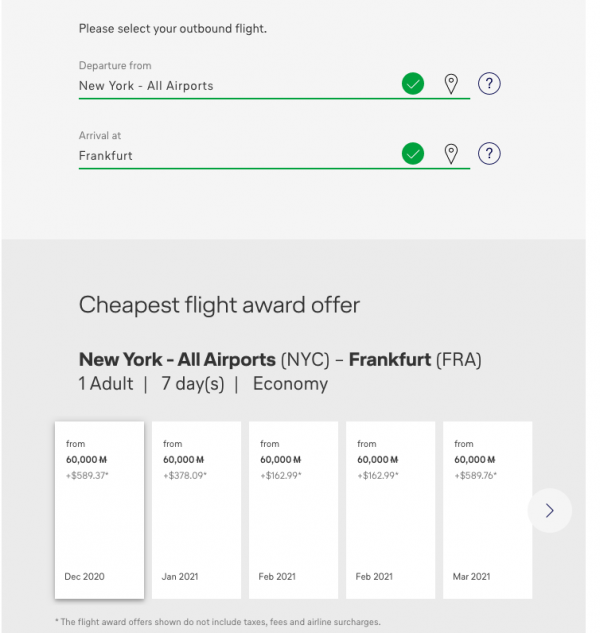This screenshot has height=633, width=600.
Task: Show help for the Arrival at field
Action: coord(488,154)
